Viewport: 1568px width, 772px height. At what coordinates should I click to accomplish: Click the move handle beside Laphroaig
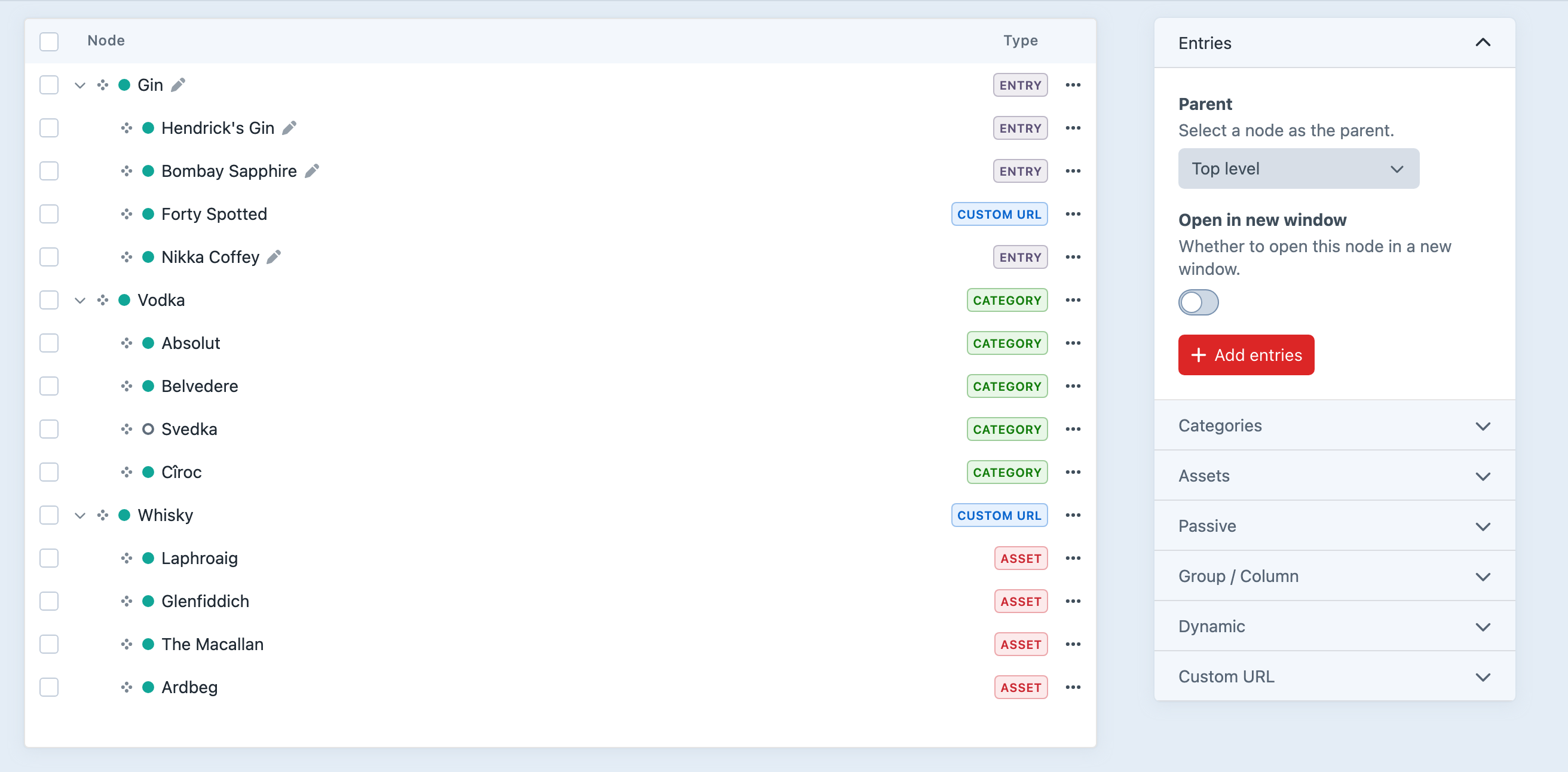(x=127, y=558)
